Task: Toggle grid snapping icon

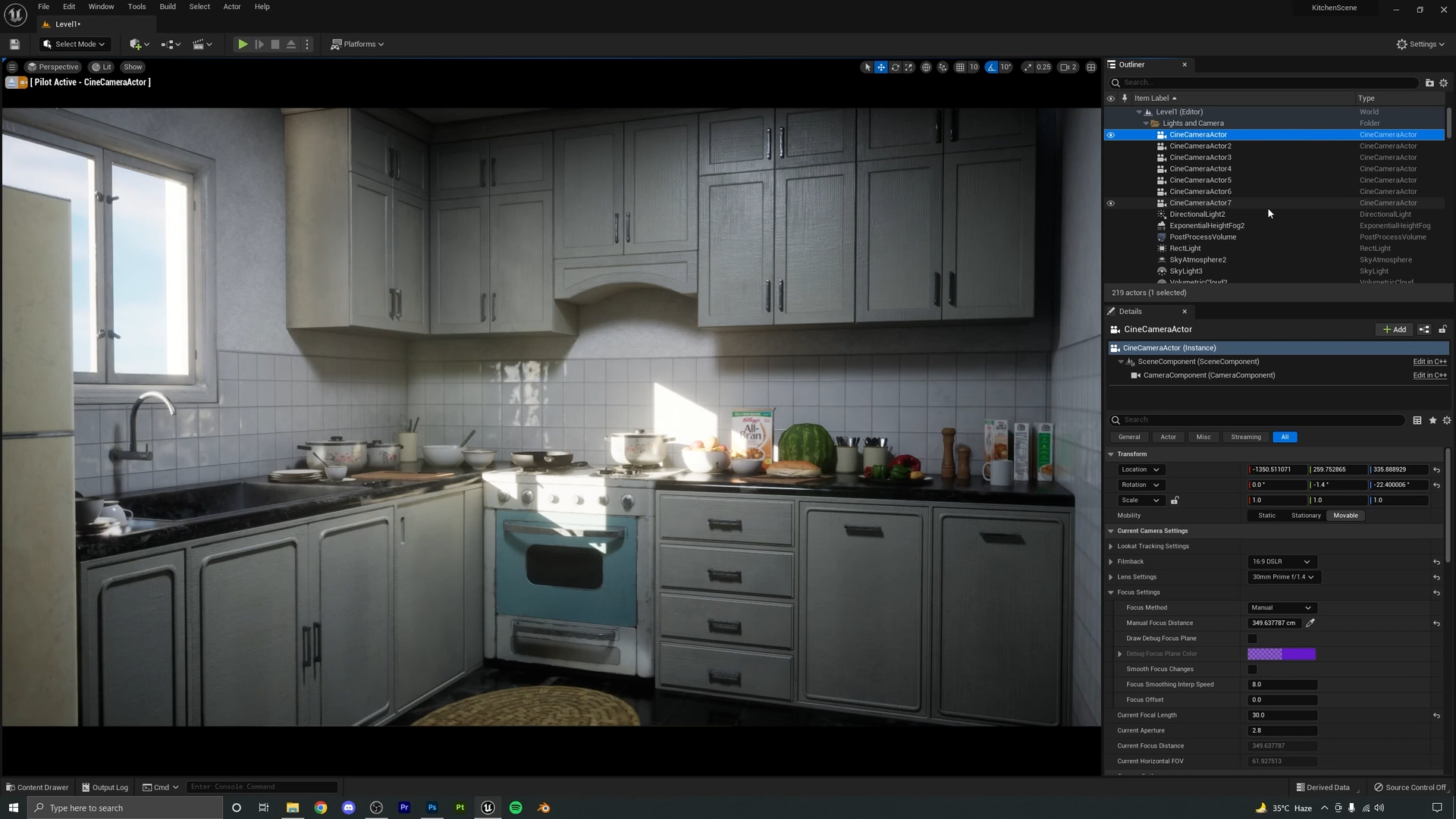Action: pos(960,67)
